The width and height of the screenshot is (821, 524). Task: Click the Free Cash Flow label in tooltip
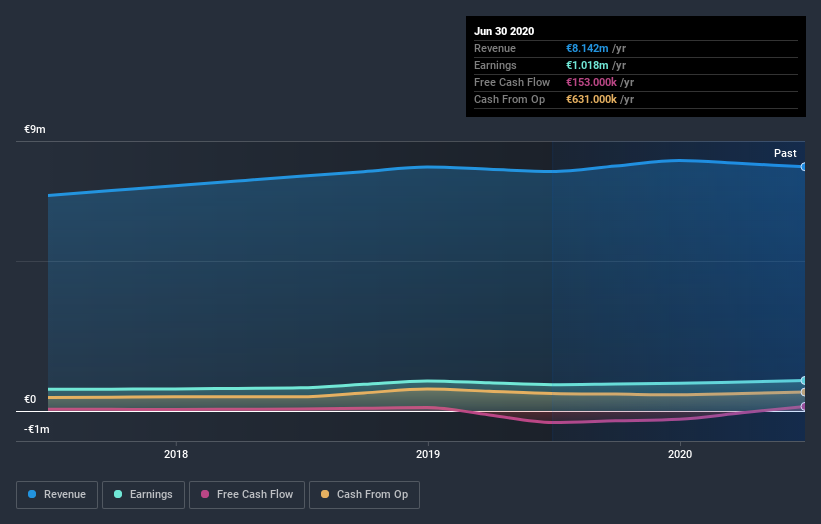click(512, 82)
